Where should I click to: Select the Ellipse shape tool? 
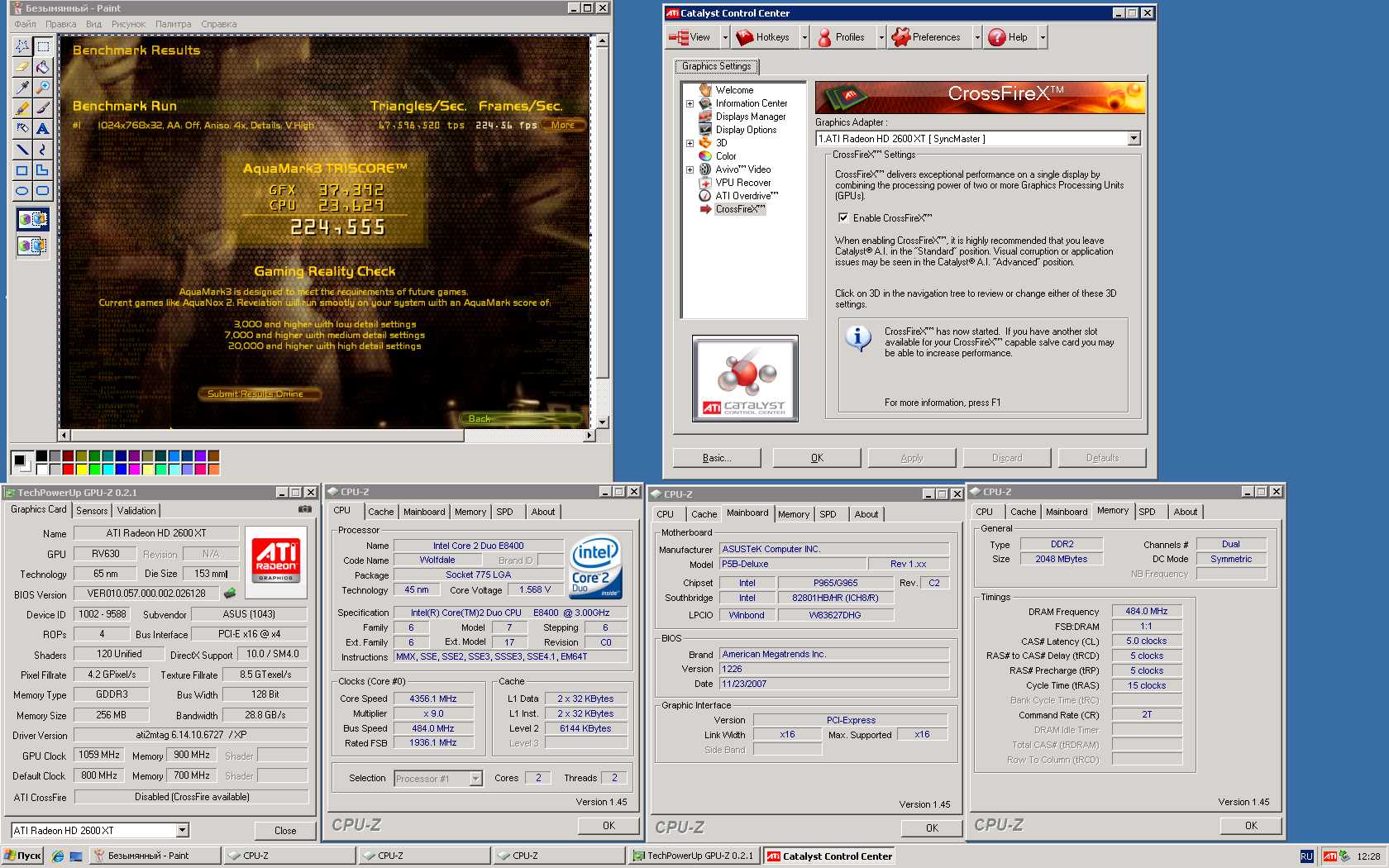22,191
